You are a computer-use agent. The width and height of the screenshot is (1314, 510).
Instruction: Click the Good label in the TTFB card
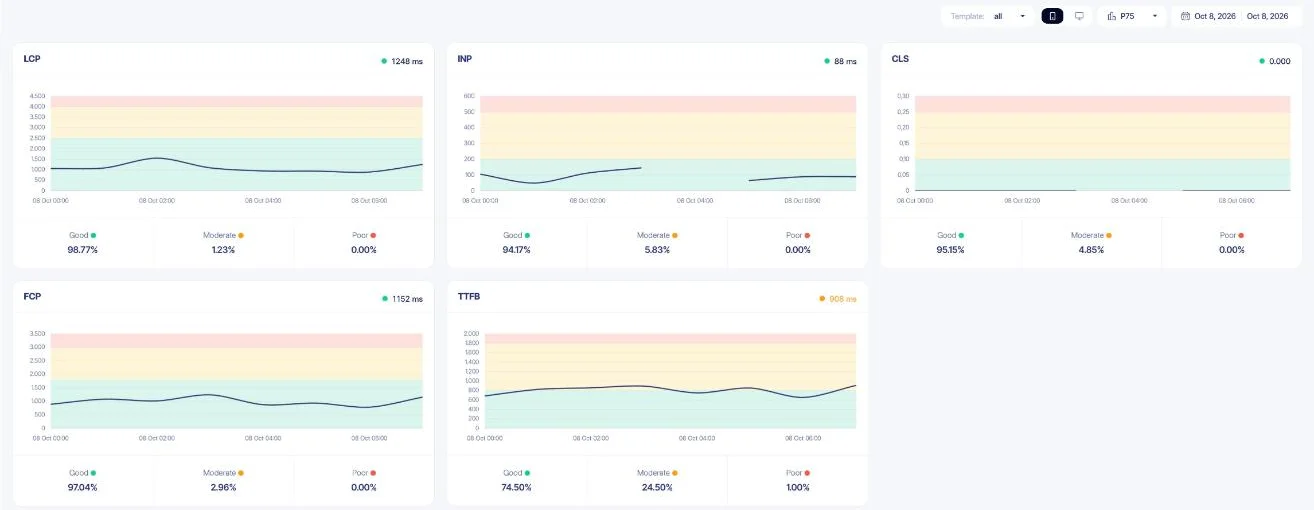pos(513,473)
